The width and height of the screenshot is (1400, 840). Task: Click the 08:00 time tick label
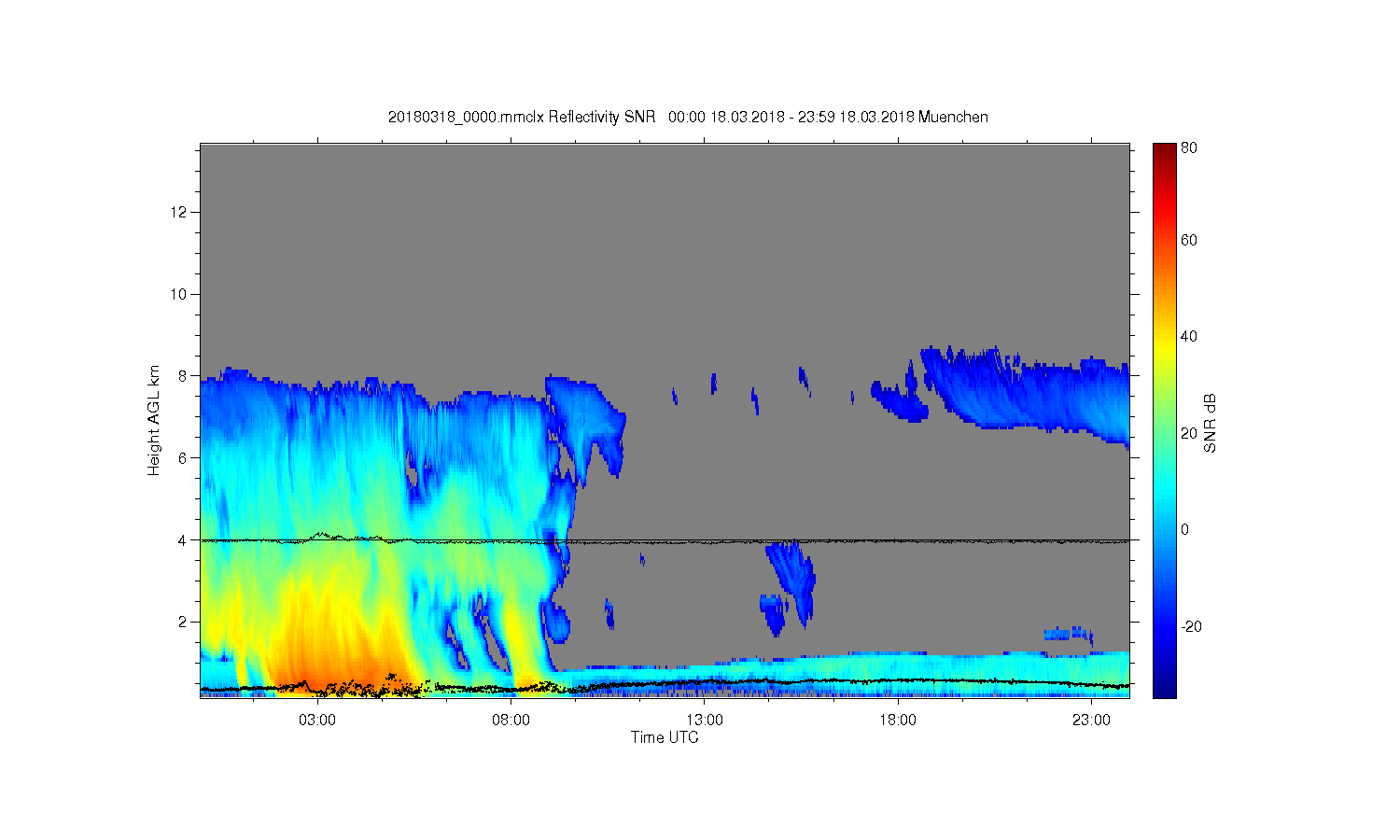(511, 720)
